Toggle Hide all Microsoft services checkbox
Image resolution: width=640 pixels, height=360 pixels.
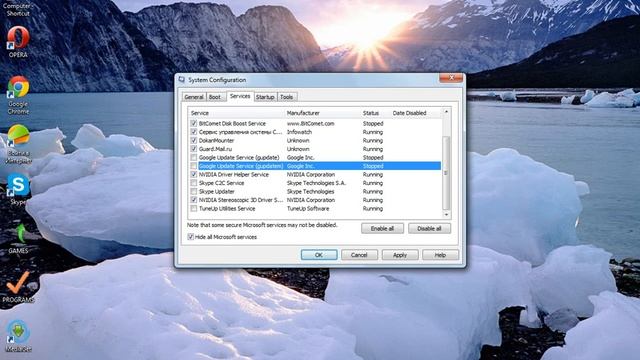(x=190, y=237)
